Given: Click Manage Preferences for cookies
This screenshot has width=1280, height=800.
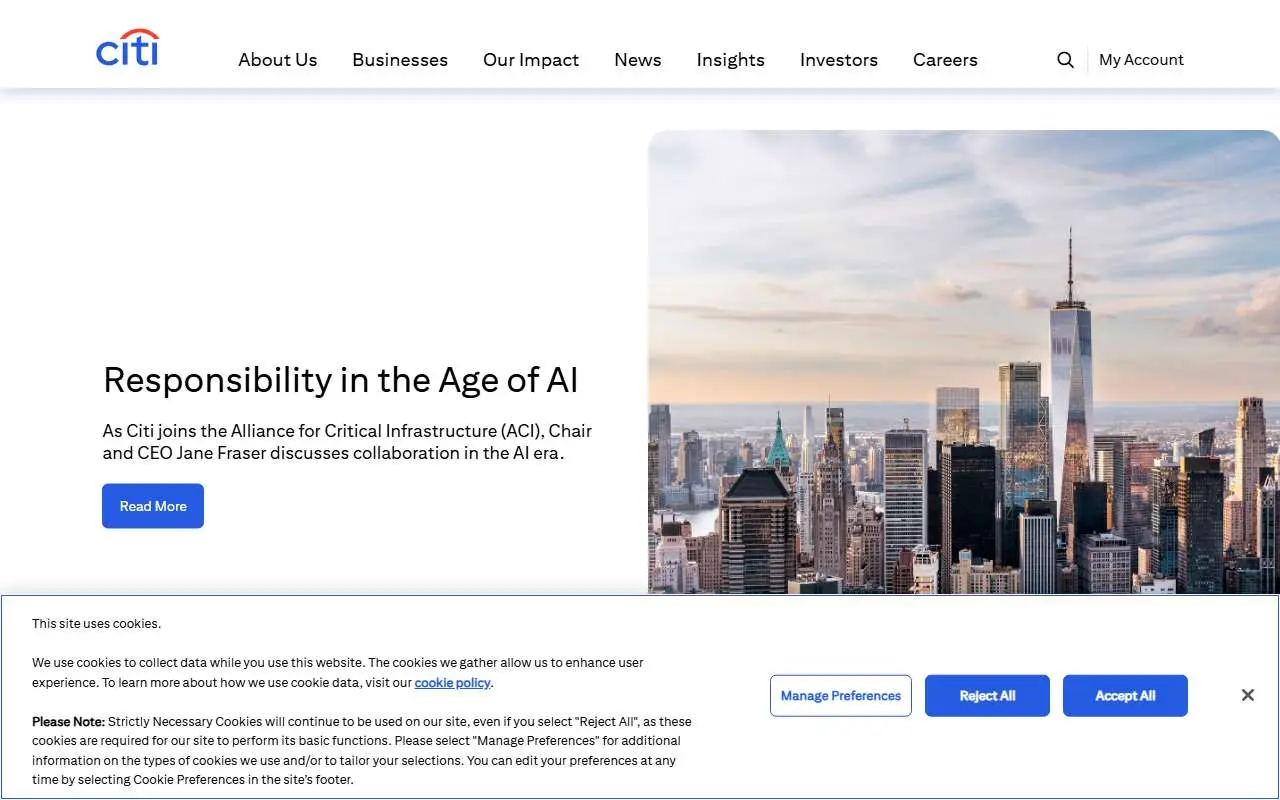Looking at the screenshot, I should (841, 696).
